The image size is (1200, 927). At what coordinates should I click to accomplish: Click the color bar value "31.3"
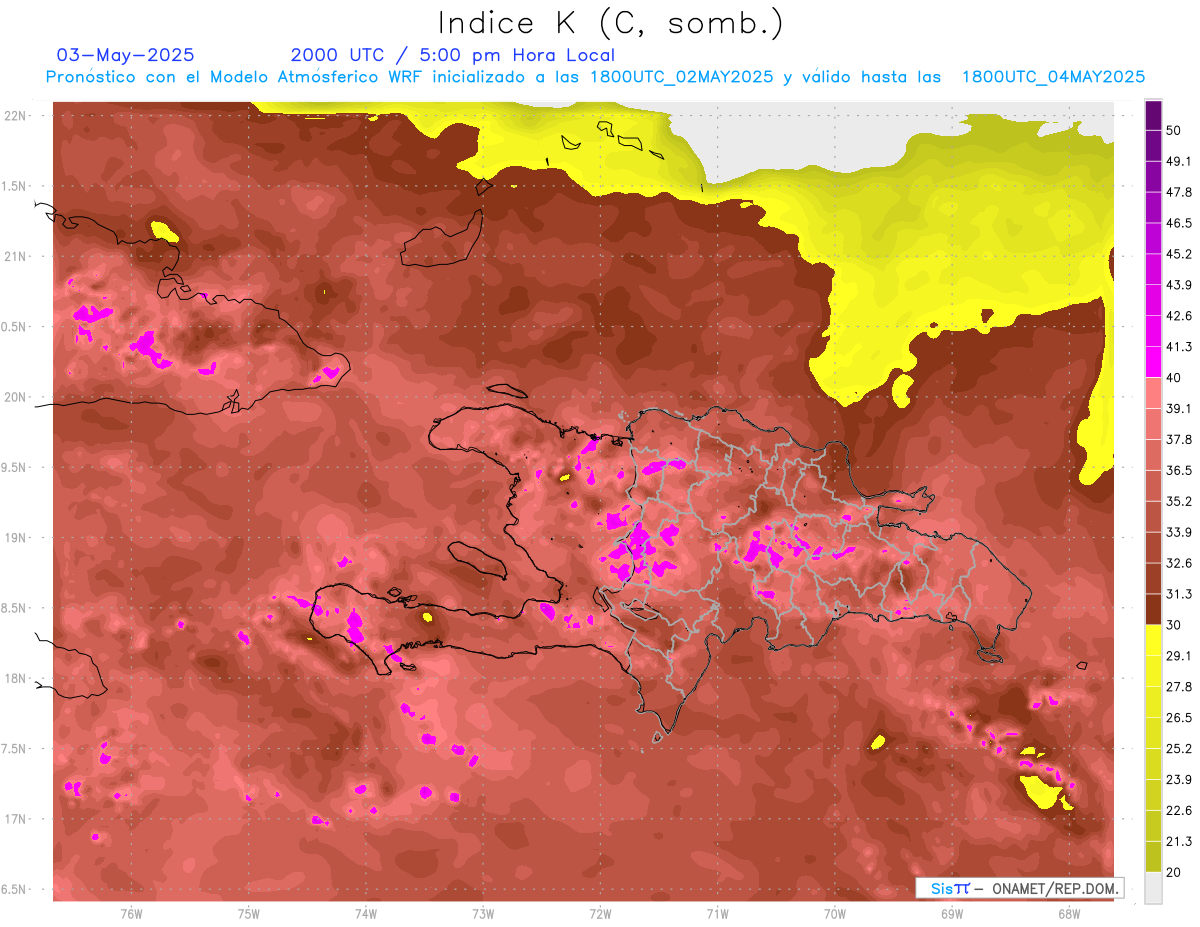[1181, 594]
